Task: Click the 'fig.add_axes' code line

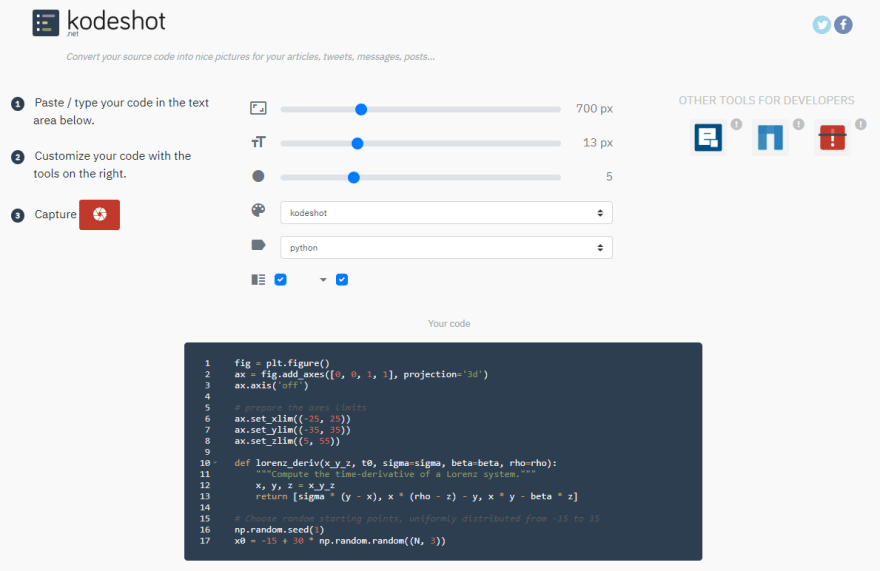Action: point(361,374)
